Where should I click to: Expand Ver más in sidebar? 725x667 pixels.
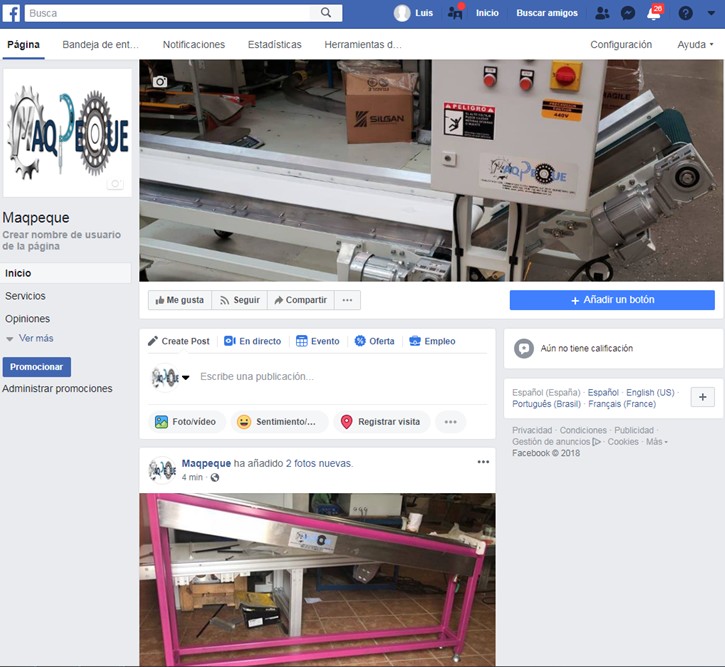click(x=30, y=338)
